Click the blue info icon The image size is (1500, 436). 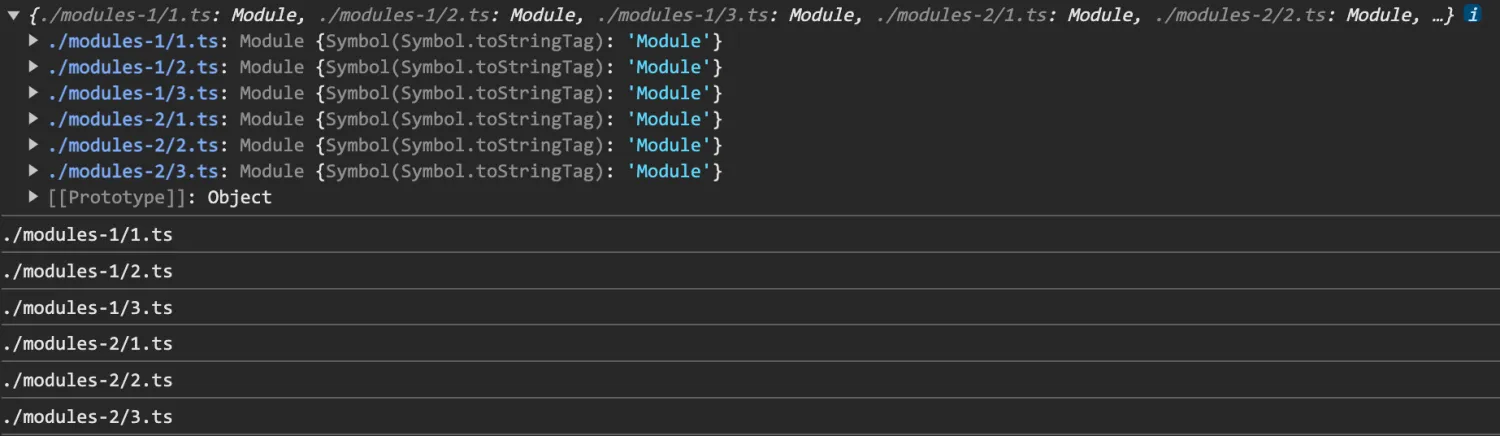pos(1473,15)
